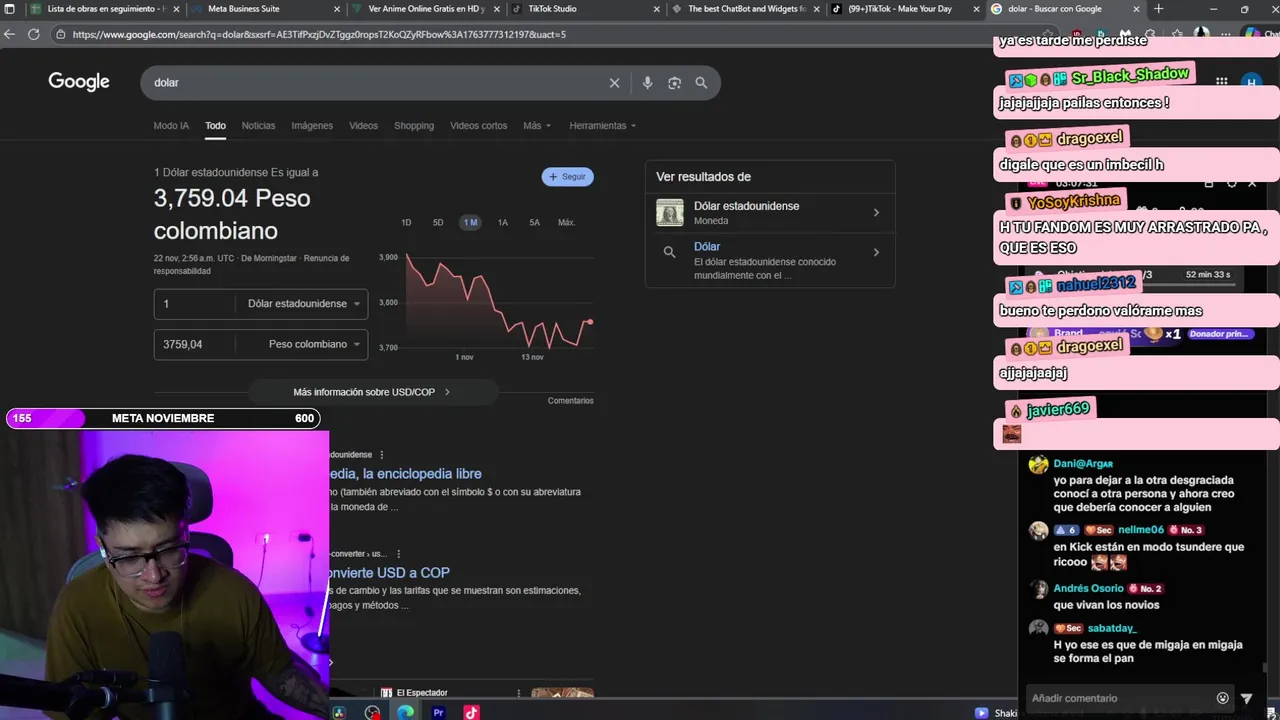Switch to the Videos tab
The image size is (1280, 720).
(363, 126)
